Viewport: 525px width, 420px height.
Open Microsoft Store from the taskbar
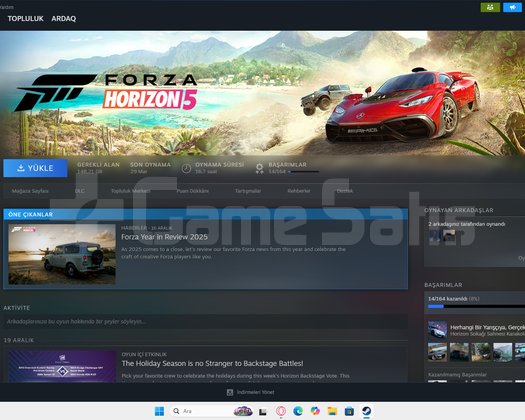349,411
